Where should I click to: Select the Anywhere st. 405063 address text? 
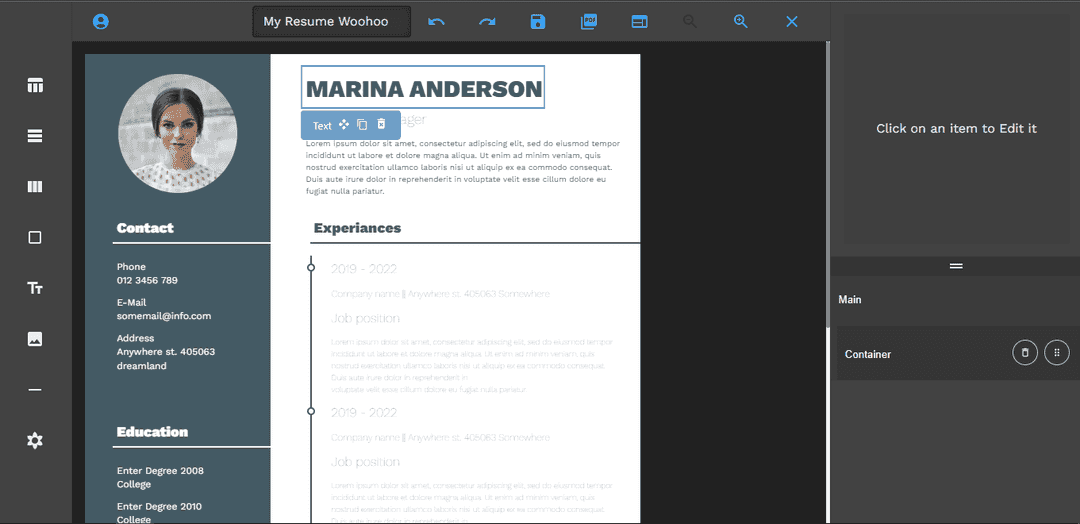(x=166, y=352)
